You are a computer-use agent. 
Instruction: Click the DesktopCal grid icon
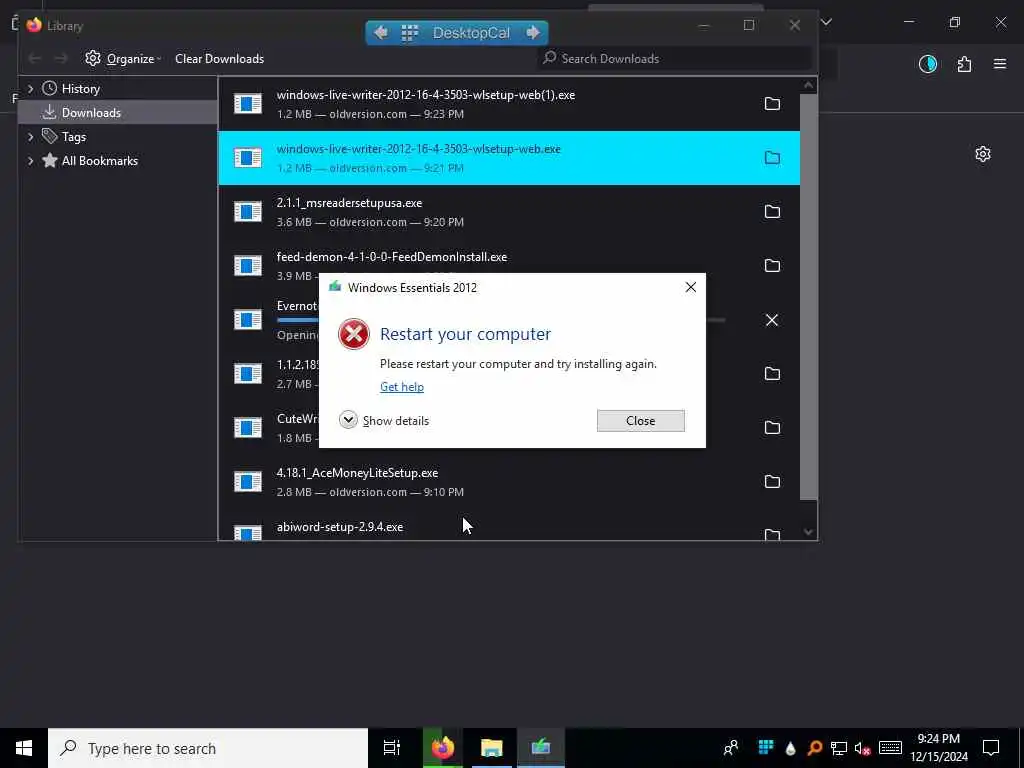pos(409,33)
